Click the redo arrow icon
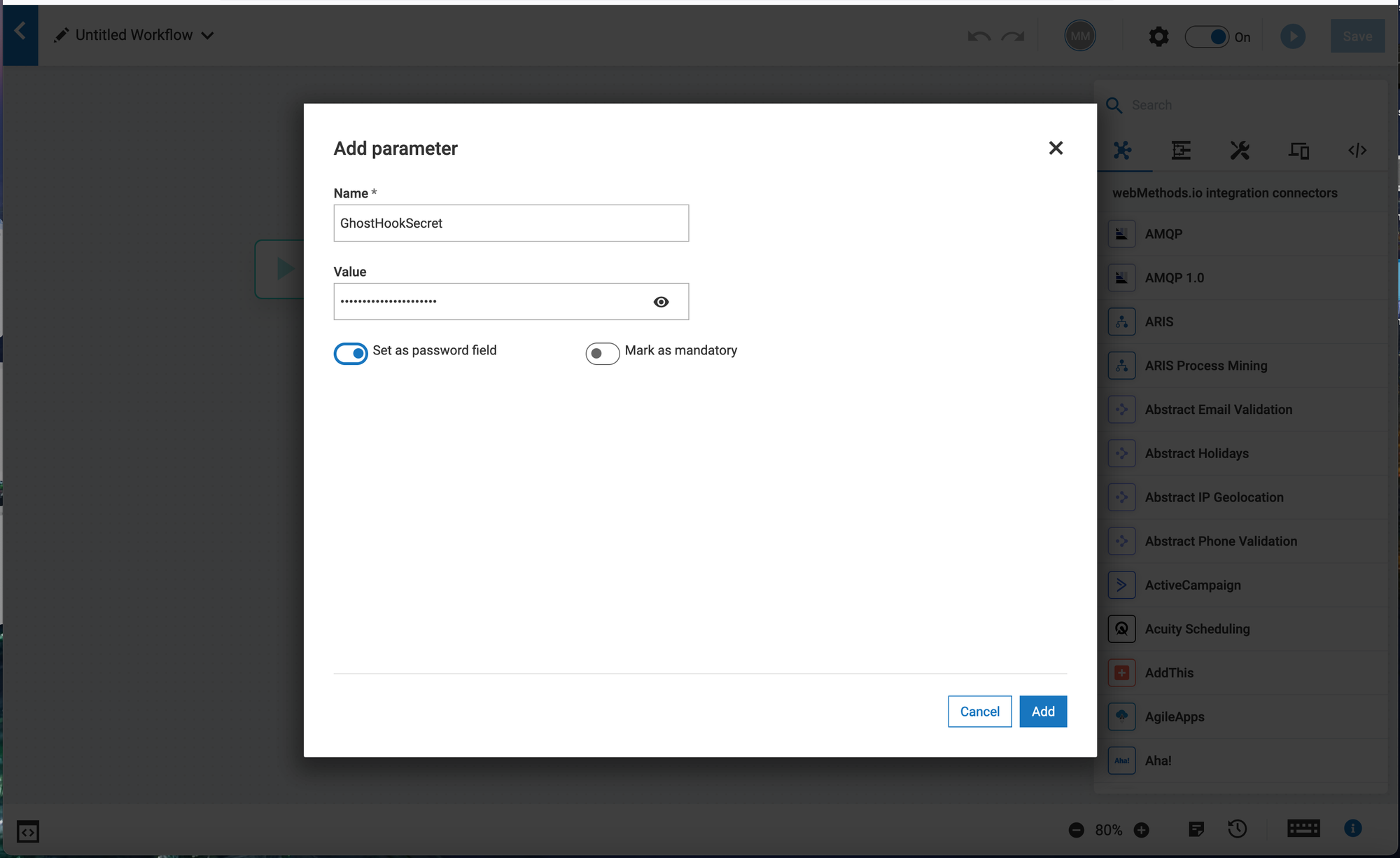1400x858 pixels. tap(1013, 36)
